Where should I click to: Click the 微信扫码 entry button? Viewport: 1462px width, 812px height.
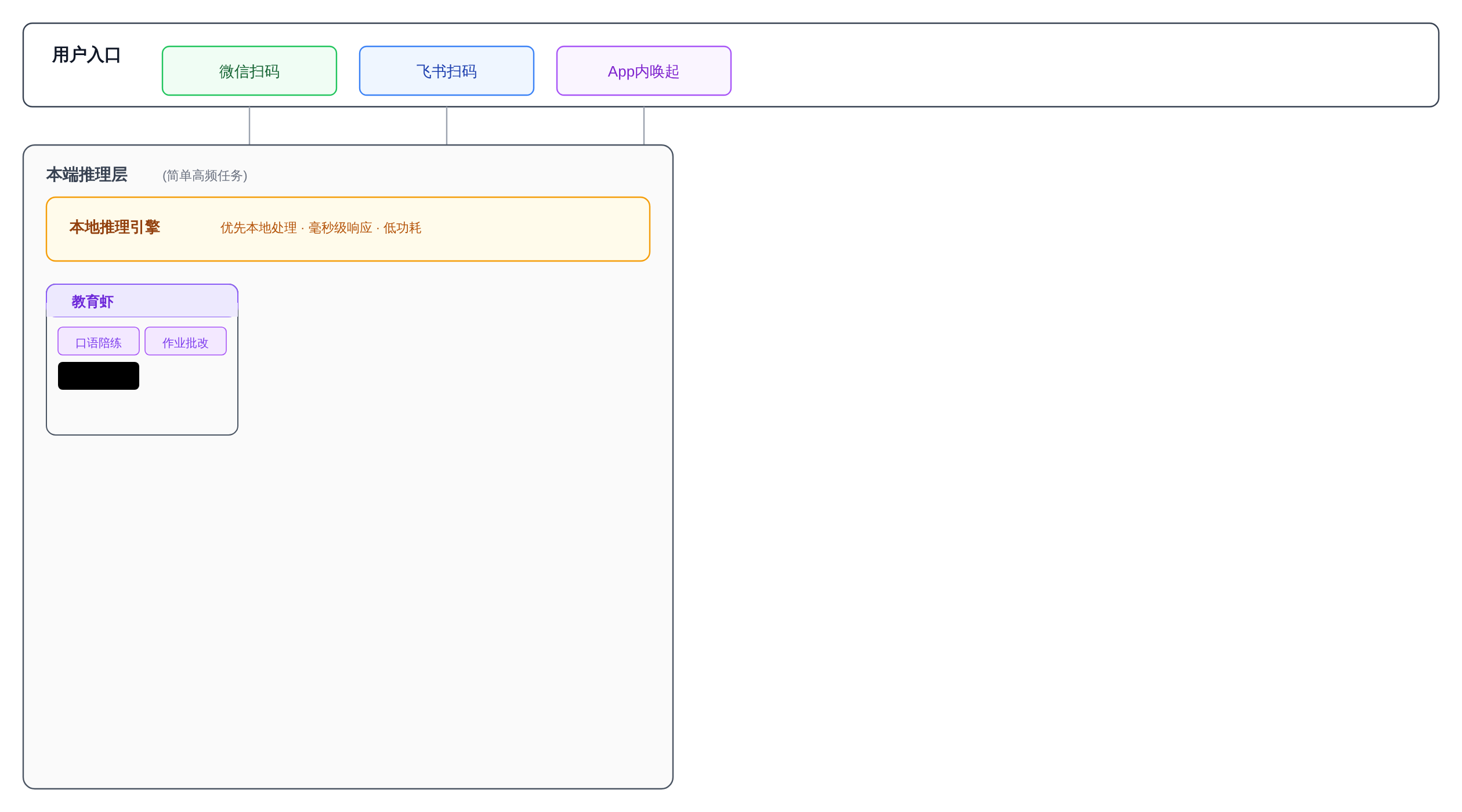tap(249, 71)
